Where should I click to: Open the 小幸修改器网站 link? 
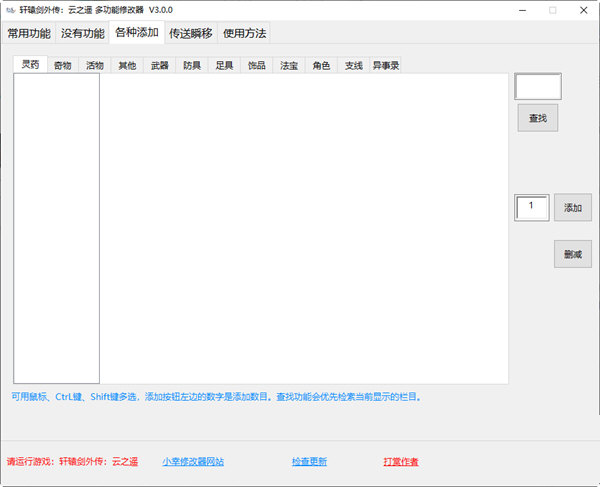point(193,462)
